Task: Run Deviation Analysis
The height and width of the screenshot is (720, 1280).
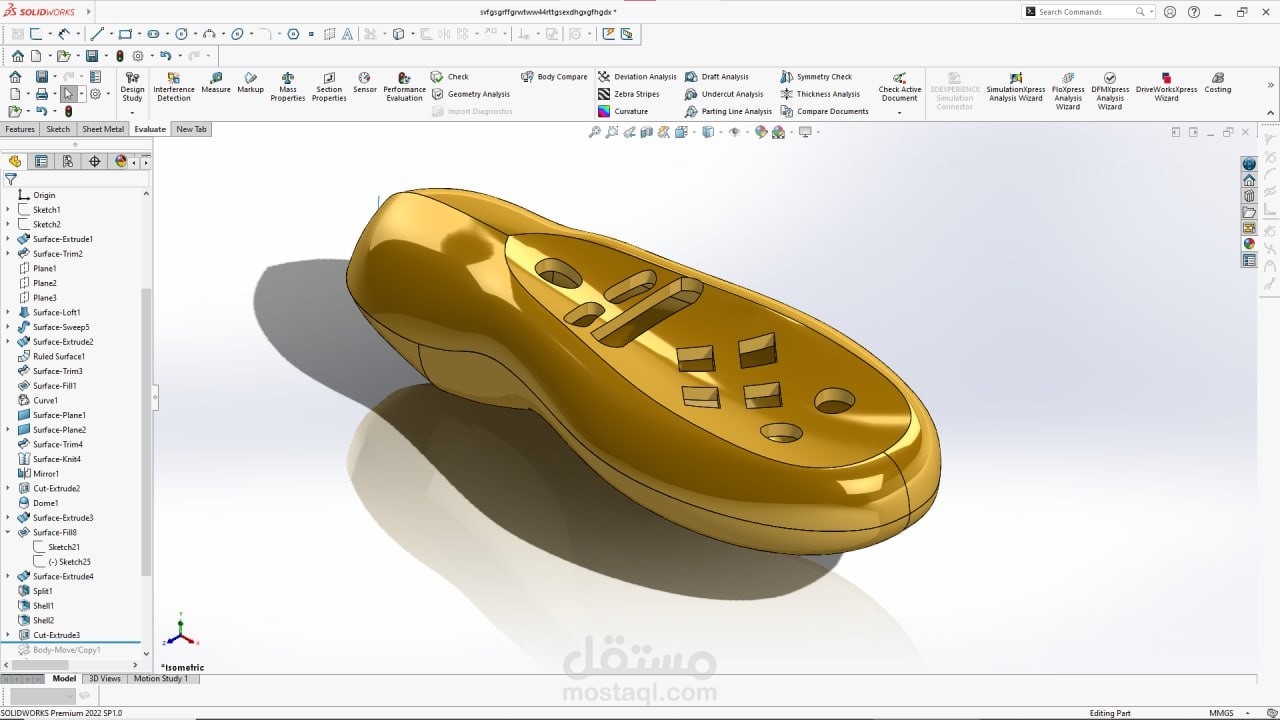Action: tap(637, 77)
